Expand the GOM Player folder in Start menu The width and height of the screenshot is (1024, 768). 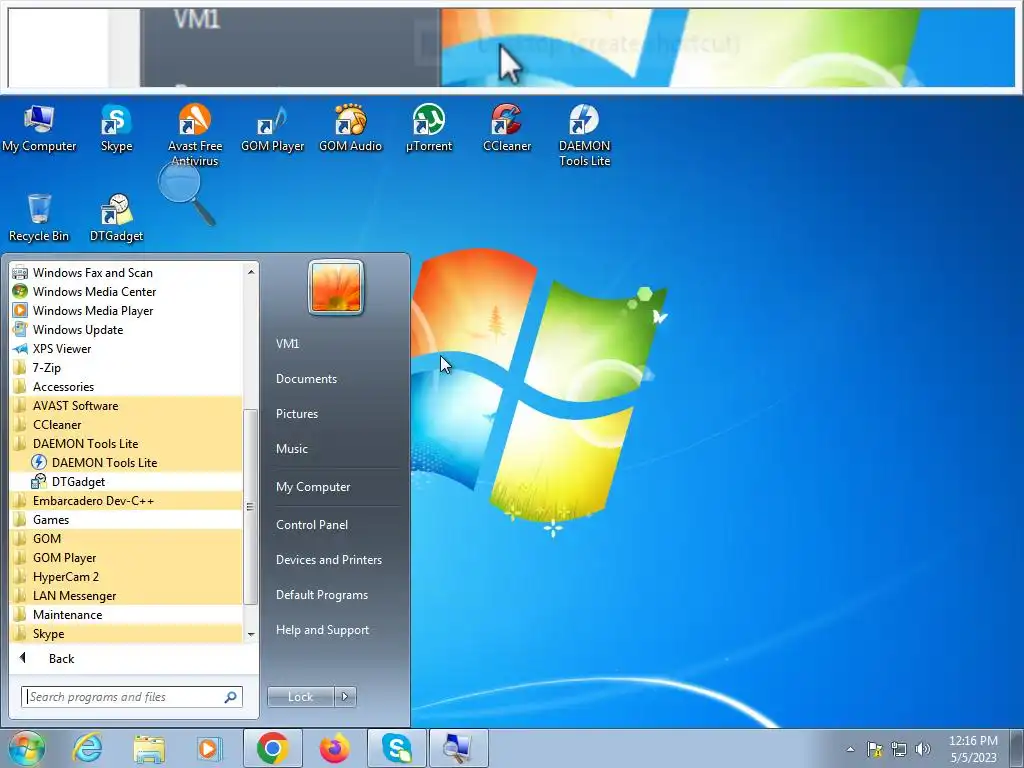tap(127, 558)
